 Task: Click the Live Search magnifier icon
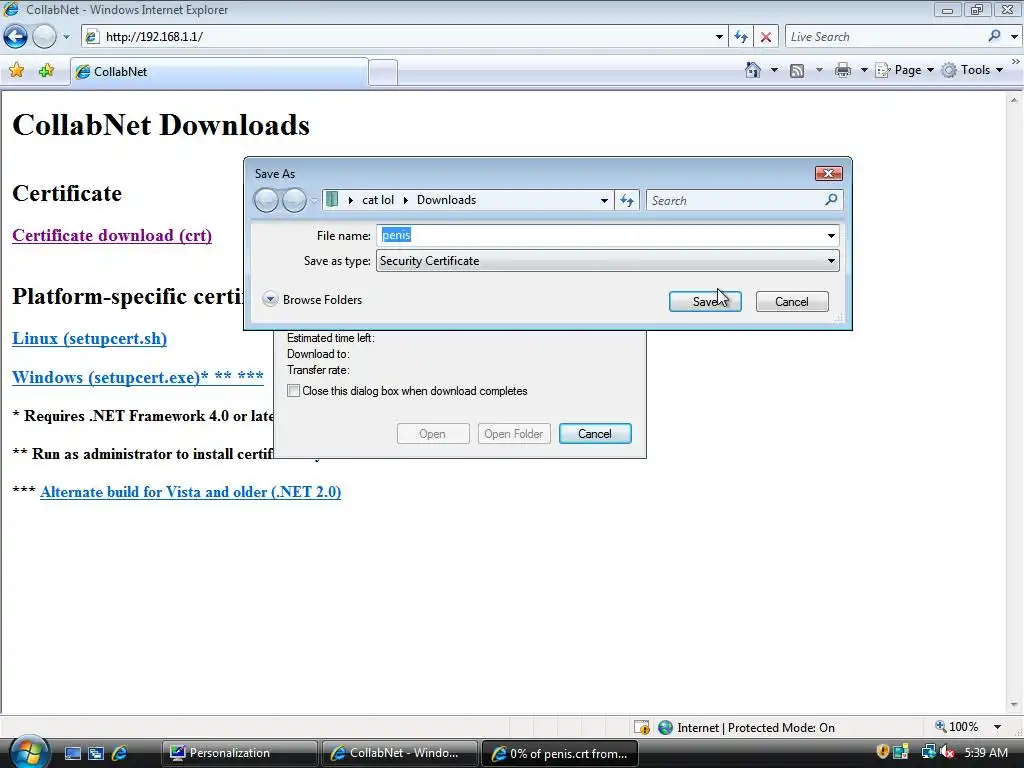(994, 37)
